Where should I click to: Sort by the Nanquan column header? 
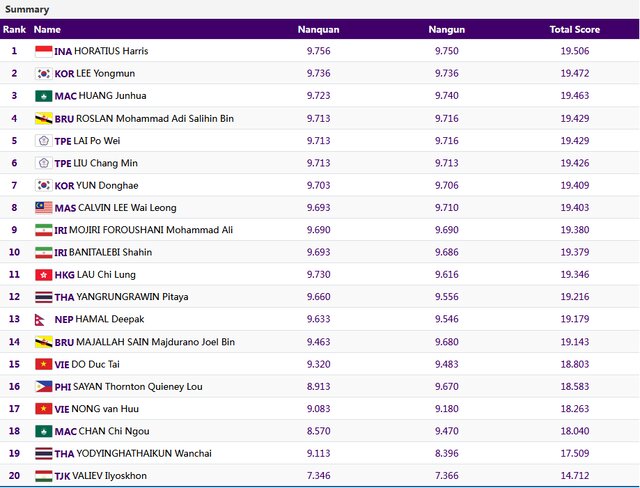pyautogui.click(x=319, y=30)
